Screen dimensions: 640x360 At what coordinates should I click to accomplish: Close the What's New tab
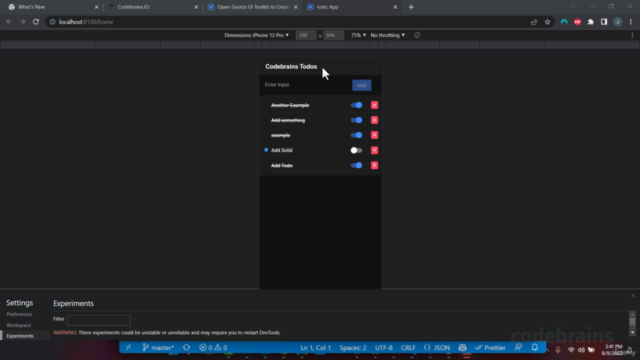click(x=96, y=7)
